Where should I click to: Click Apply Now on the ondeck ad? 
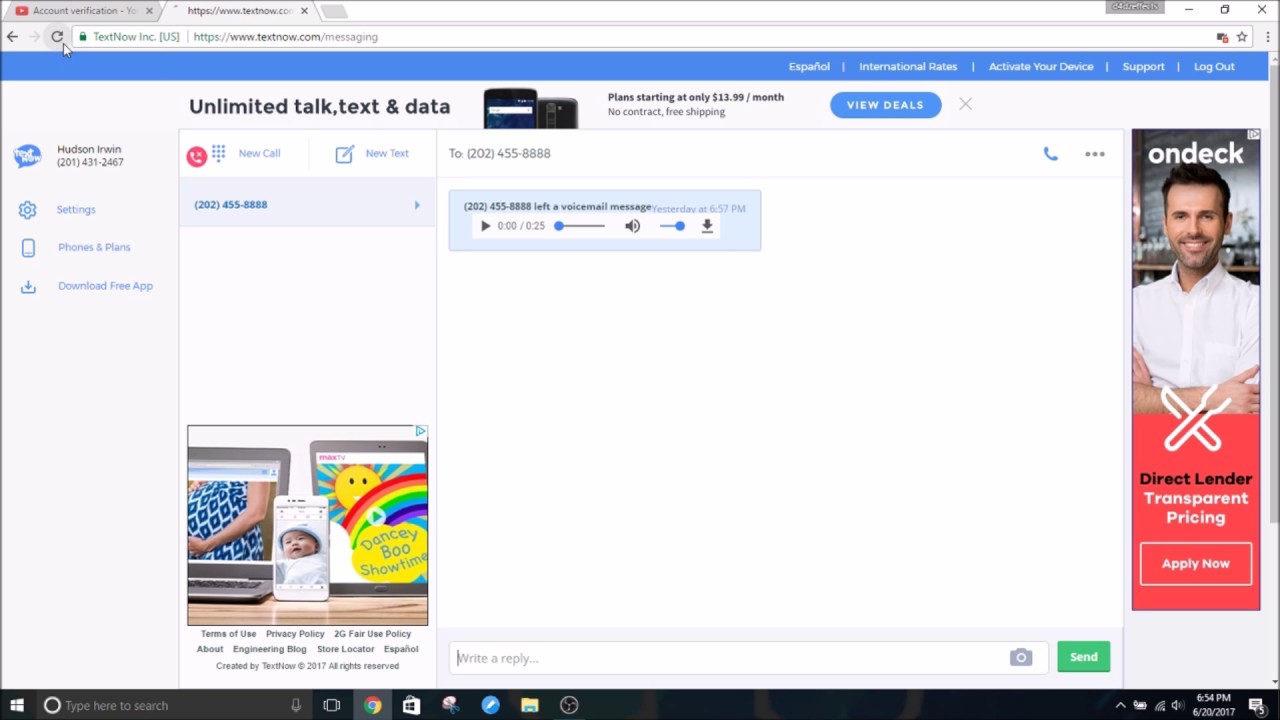click(x=1195, y=564)
